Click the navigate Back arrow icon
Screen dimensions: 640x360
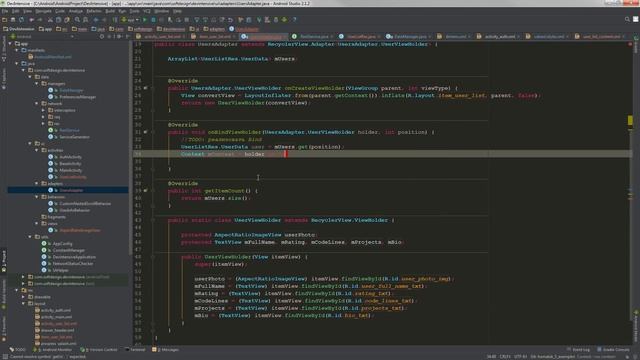[x=96, y=20]
